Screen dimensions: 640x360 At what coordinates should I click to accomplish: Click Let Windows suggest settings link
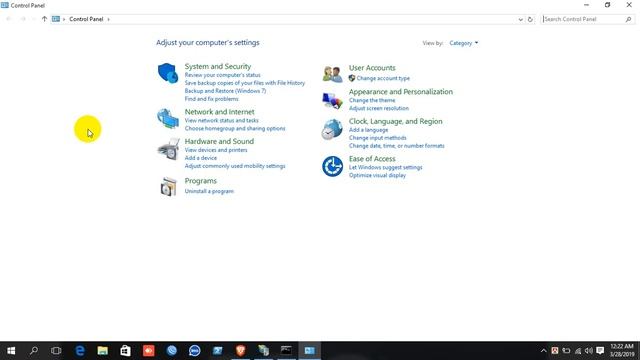point(385,167)
